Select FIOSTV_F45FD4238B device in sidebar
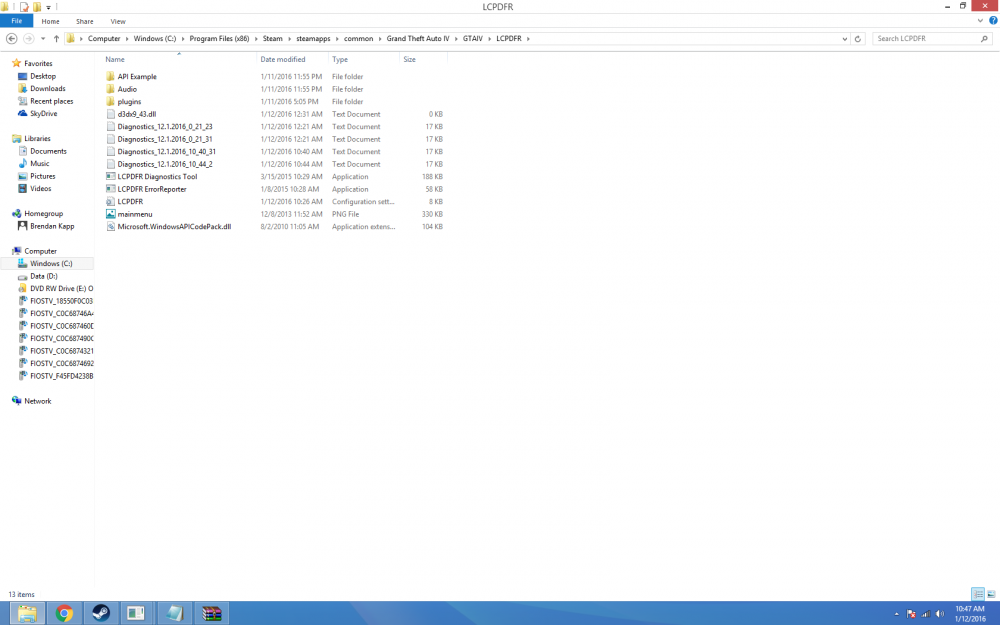This screenshot has height=625, width=1000. pyautogui.click(x=61, y=376)
